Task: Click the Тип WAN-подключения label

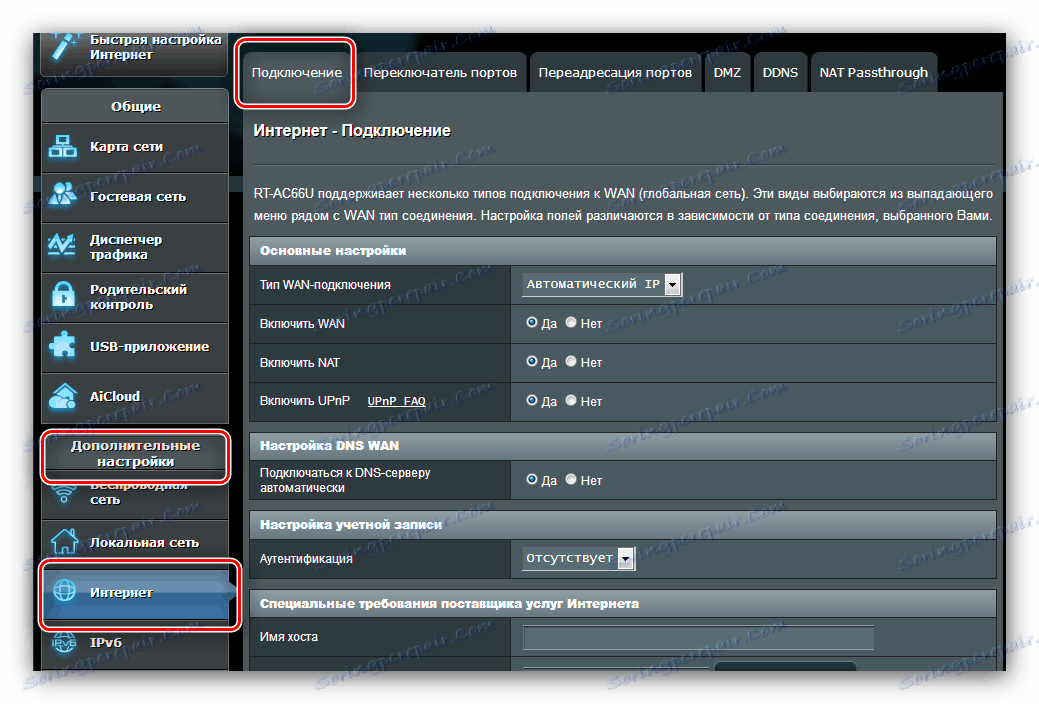Action: (x=325, y=284)
